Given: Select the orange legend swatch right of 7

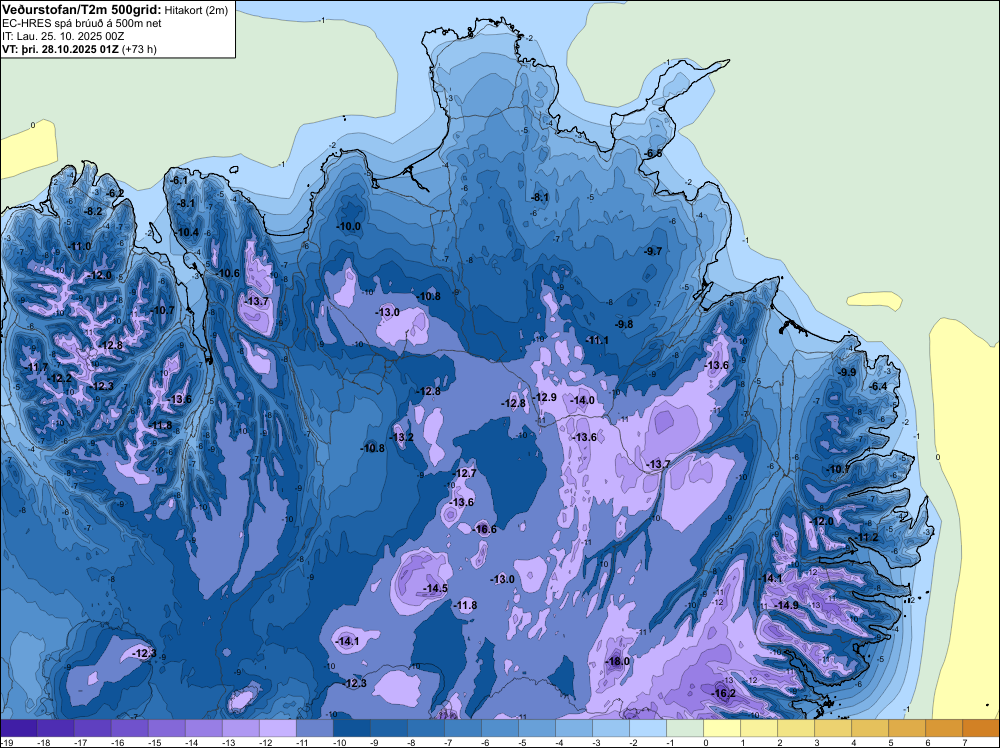Looking at the screenshot, I should [x=981, y=728].
